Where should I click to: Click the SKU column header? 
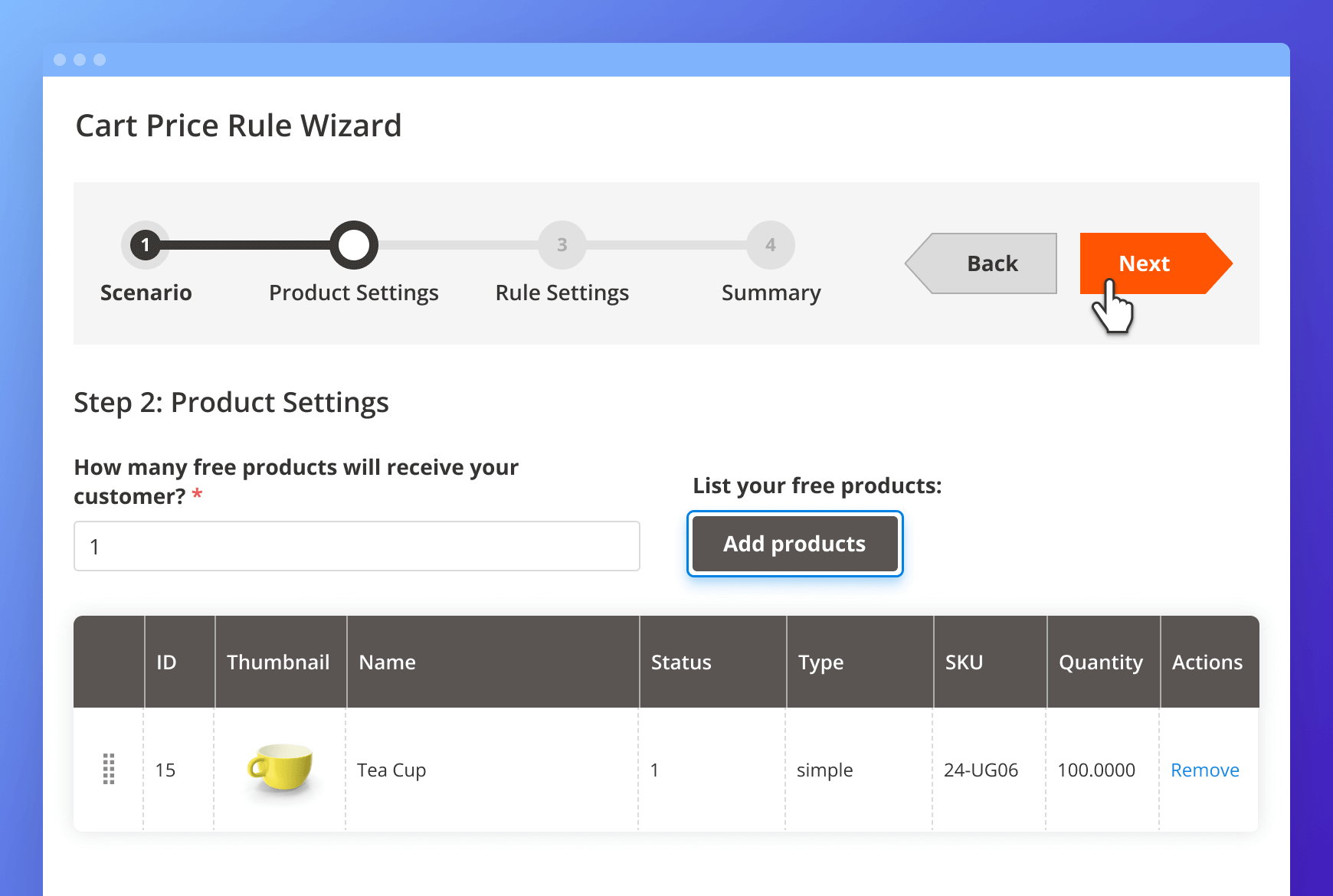tap(964, 662)
